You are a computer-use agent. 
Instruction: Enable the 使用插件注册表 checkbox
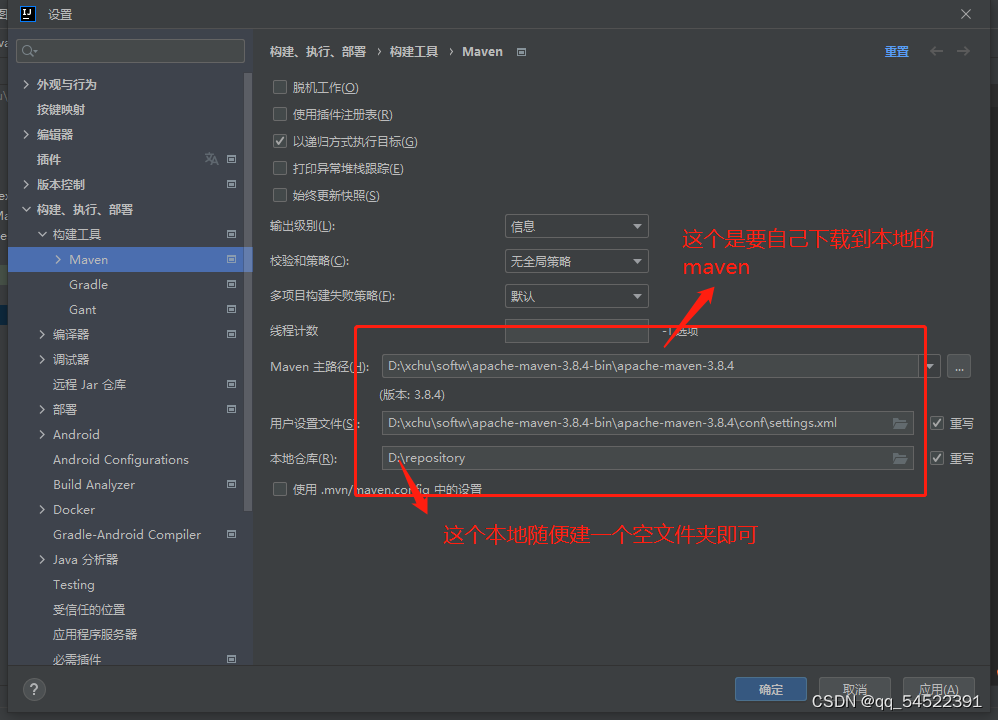(x=279, y=114)
